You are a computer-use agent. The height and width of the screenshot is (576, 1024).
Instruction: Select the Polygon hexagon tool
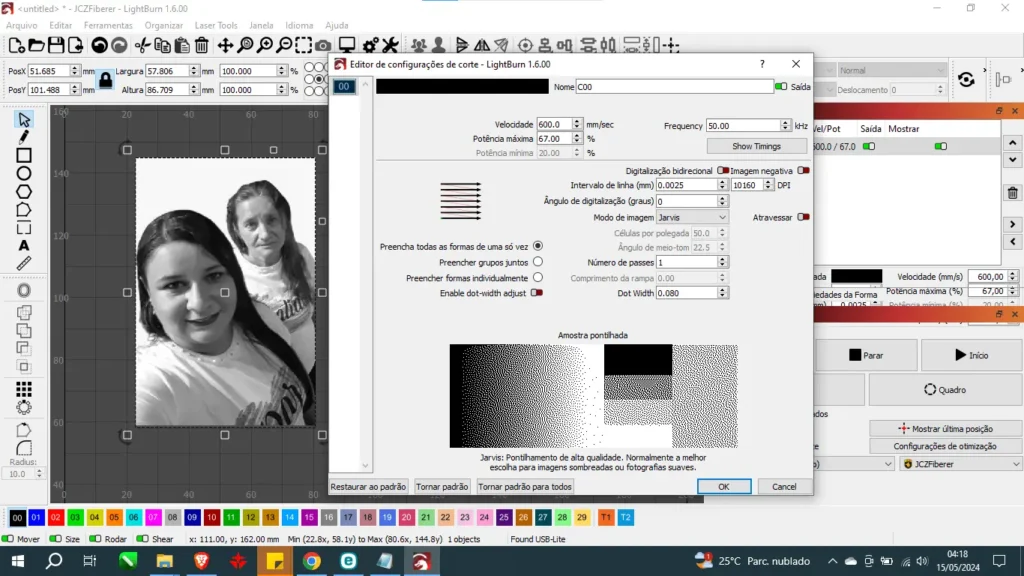pyautogui.click(x=24, y=192)
